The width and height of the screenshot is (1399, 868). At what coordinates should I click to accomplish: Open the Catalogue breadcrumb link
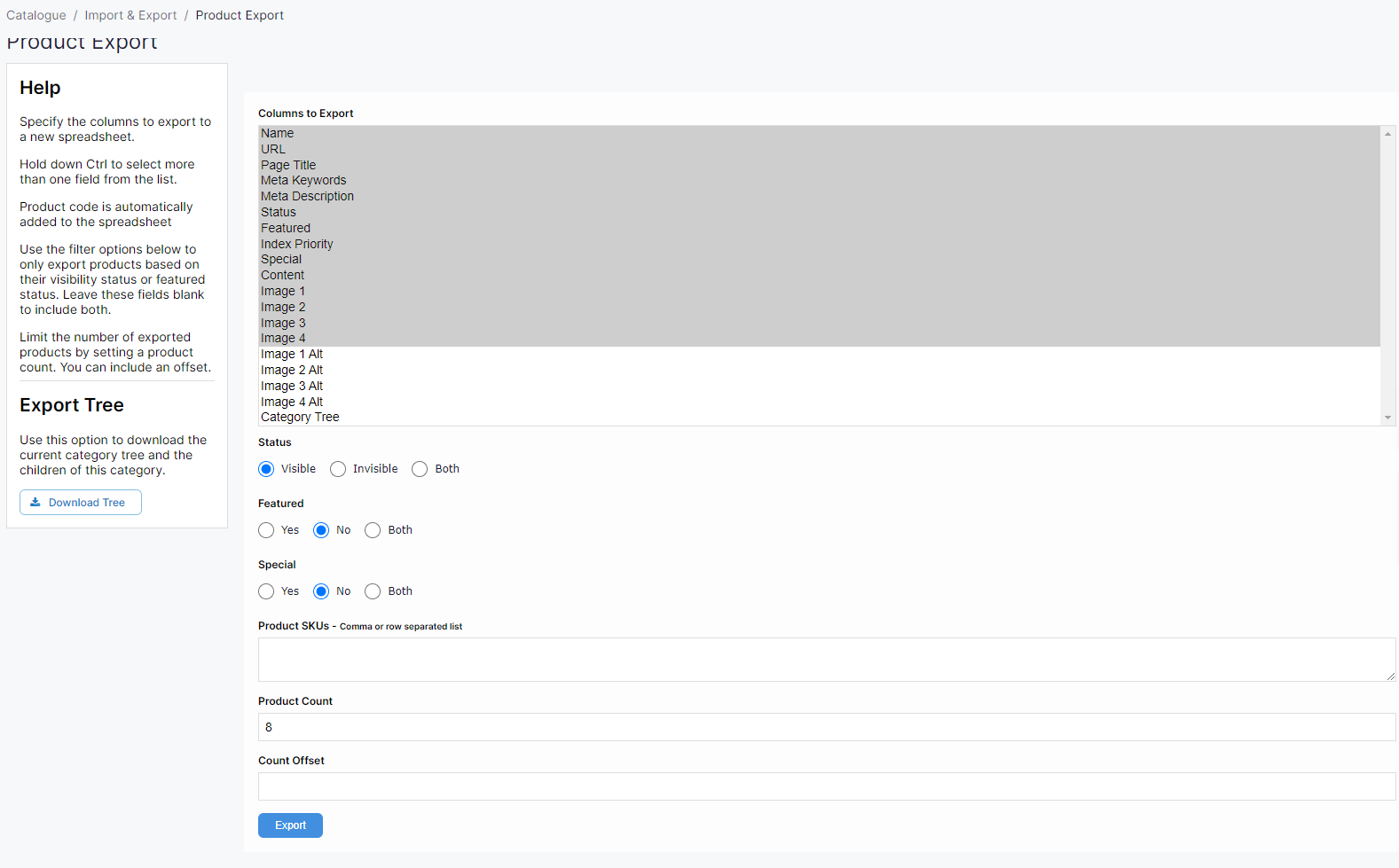click(36, 15)
